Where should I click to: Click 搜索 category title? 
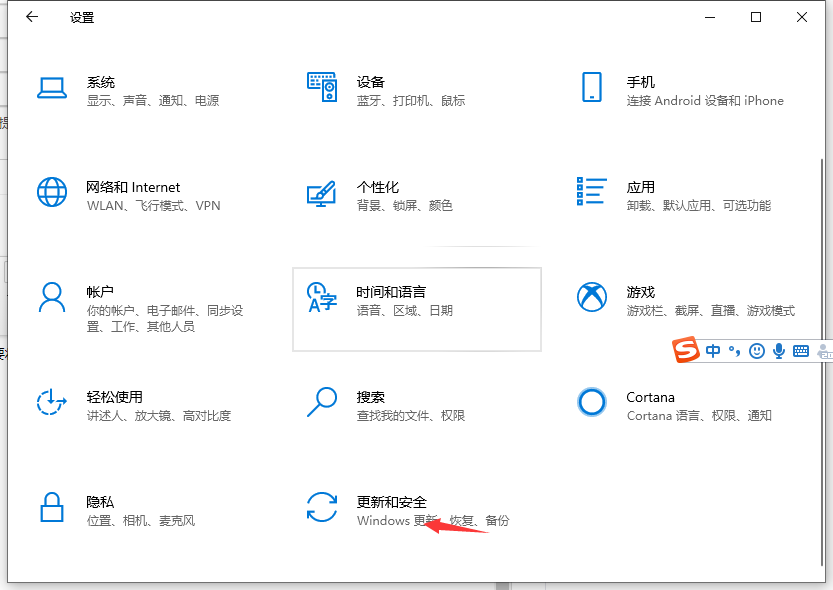click(x=370, y=397)
